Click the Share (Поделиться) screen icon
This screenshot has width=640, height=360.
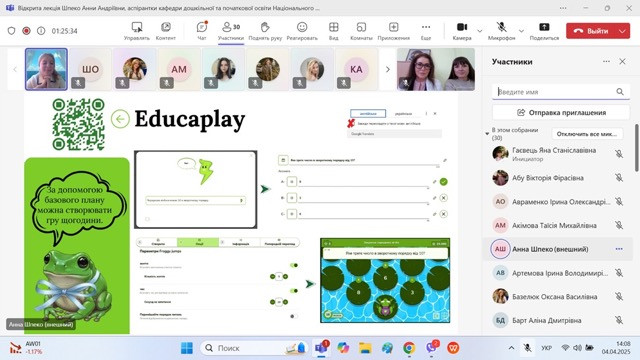[544, 27]
